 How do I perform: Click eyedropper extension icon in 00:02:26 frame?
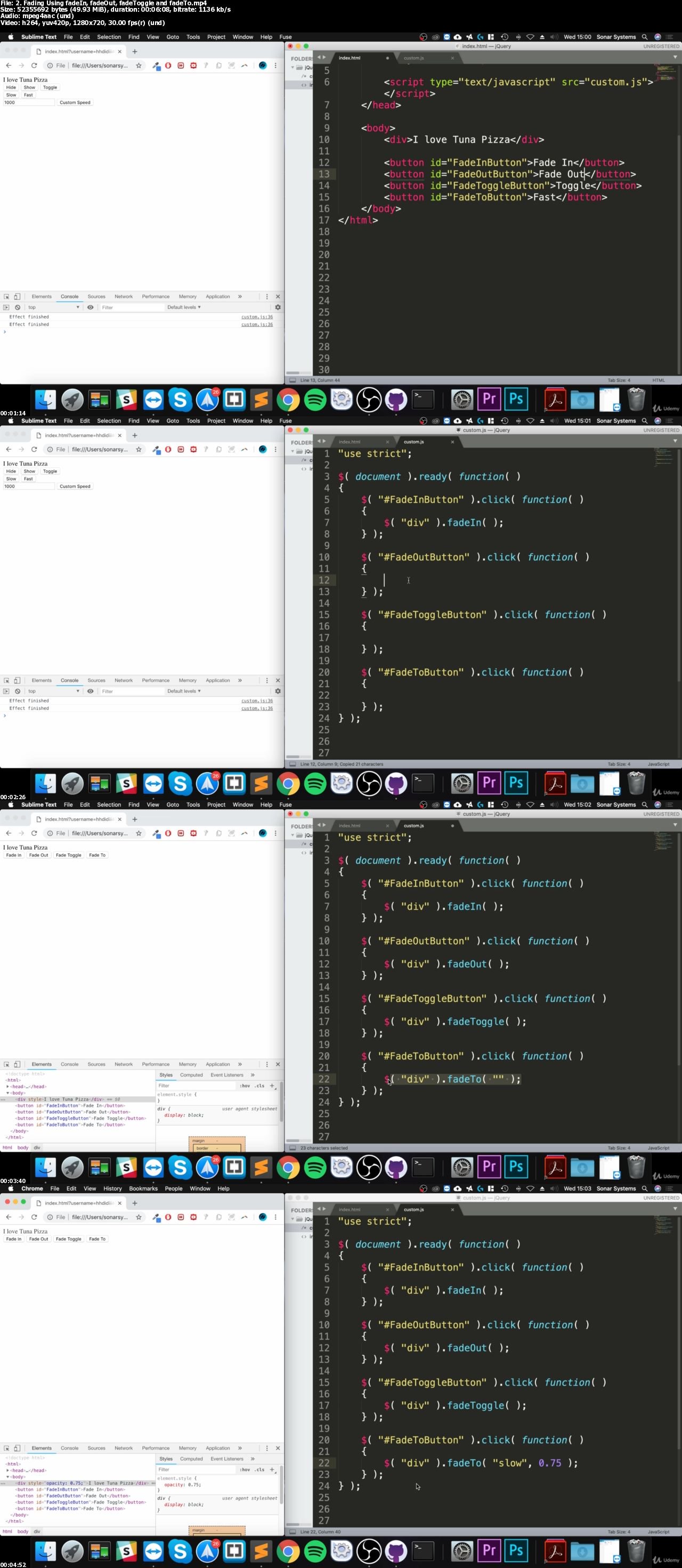coord(156,450)
